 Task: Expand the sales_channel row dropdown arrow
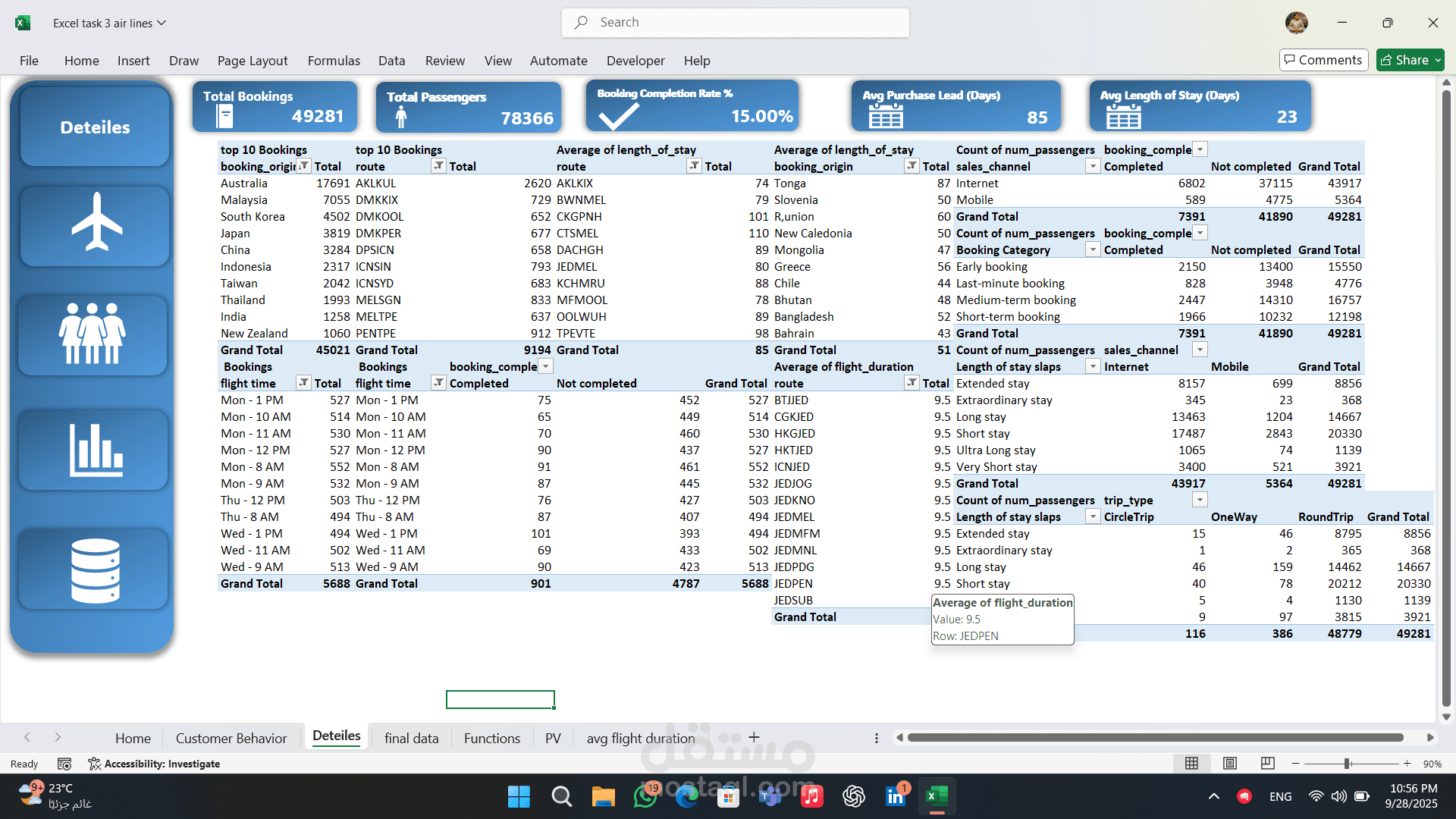pos(1093,166)
